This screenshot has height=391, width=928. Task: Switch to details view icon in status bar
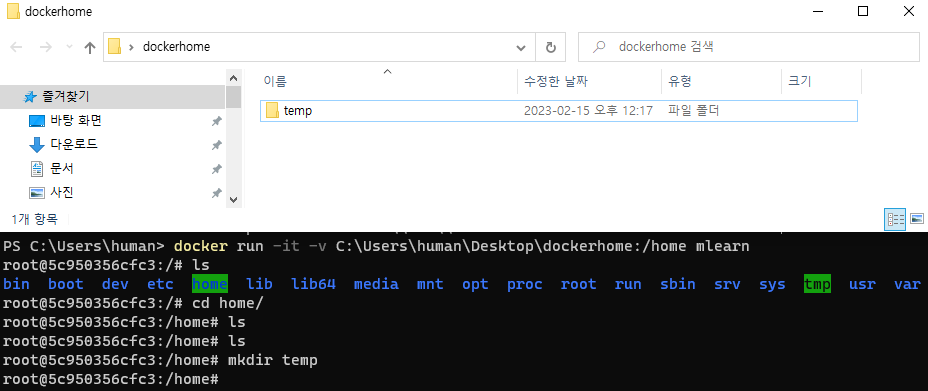895,219
